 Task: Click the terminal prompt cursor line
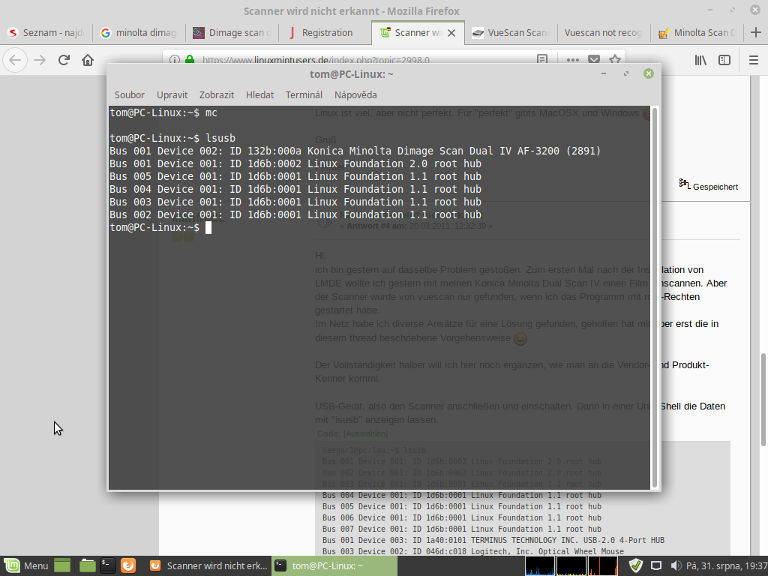161,227
